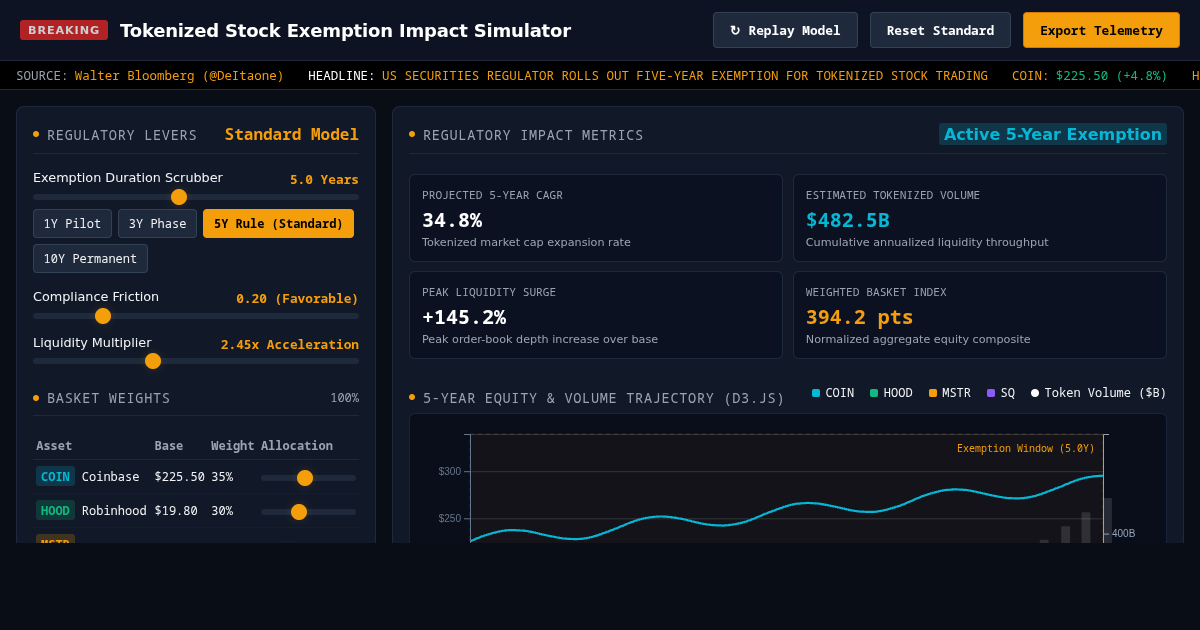The height and width of the screenshot is (630, 1200).
Task: Click the 34.8% CAGR value
Action: [452, 219]
